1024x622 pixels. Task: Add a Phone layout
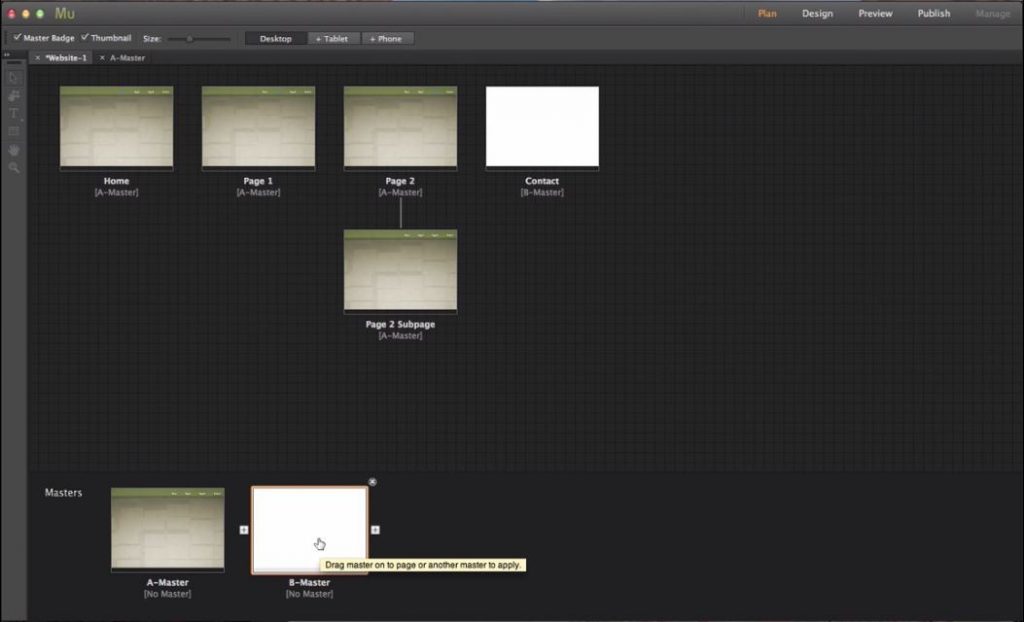[387, 39]
